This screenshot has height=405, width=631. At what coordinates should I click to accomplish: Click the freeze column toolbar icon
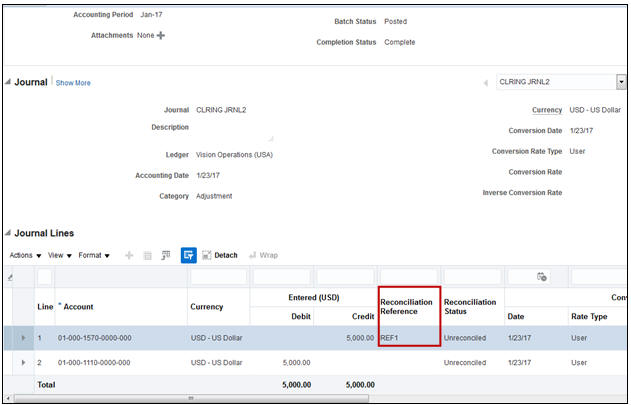click(166, 255)
